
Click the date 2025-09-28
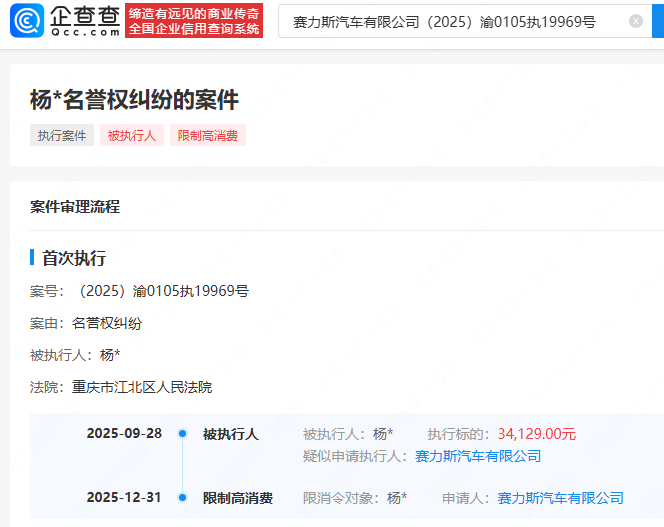coord(124,433)
